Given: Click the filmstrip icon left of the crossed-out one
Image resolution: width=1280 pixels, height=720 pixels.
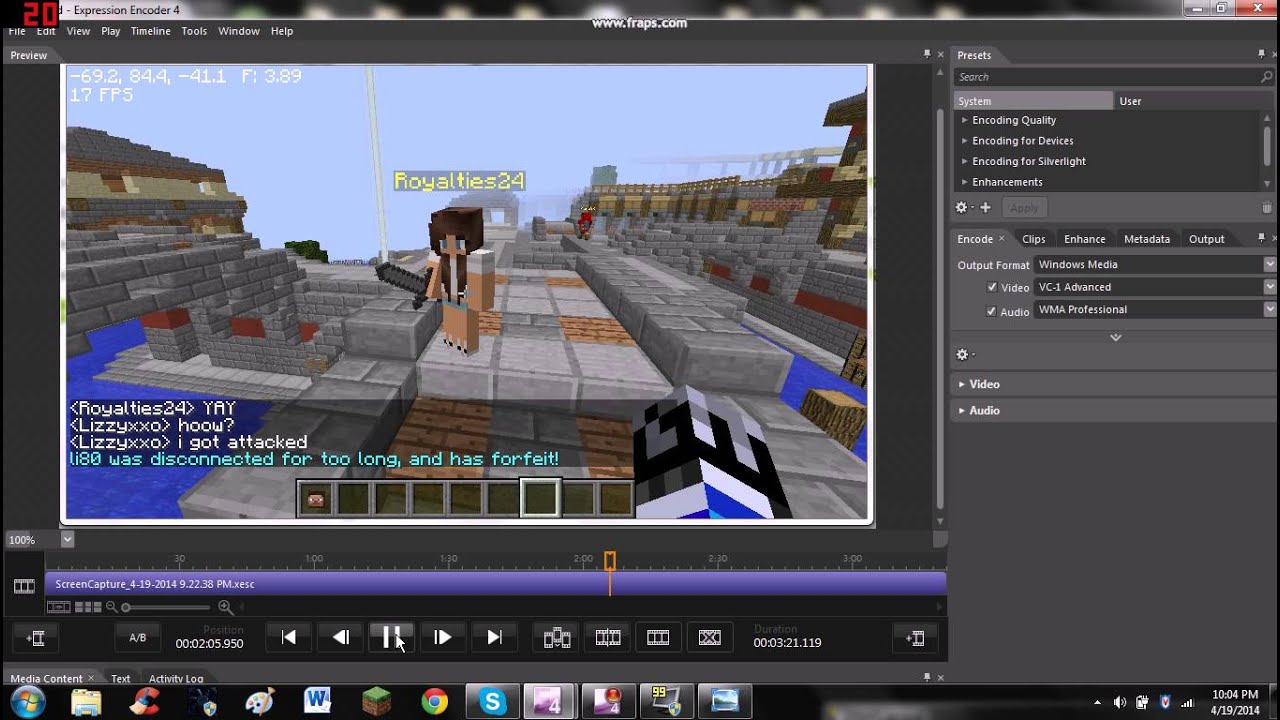Looking at the screenshot, I should coord(658,637).
